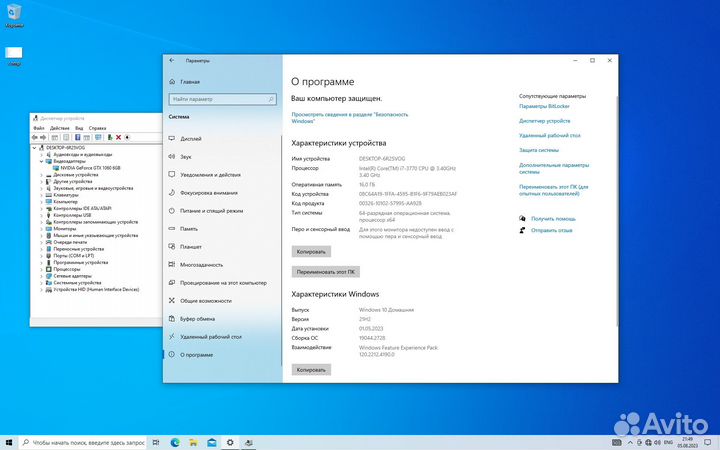Open the Параметры BitLocker link

(549, 106)
